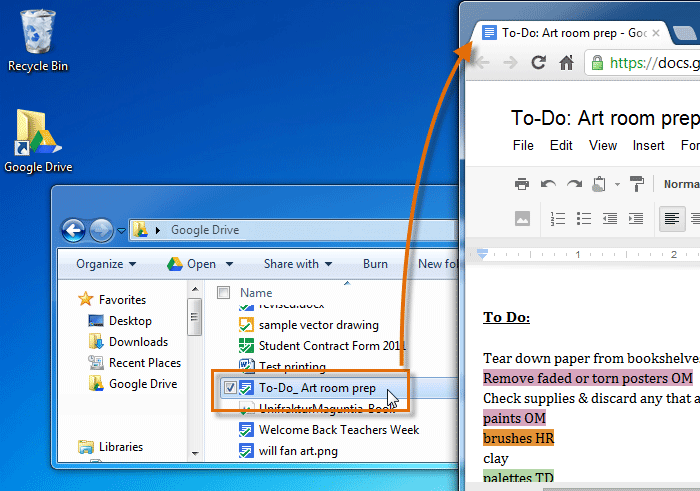Open the Edit menu in Google Docs
700x491 pixels.
point(561,146)
